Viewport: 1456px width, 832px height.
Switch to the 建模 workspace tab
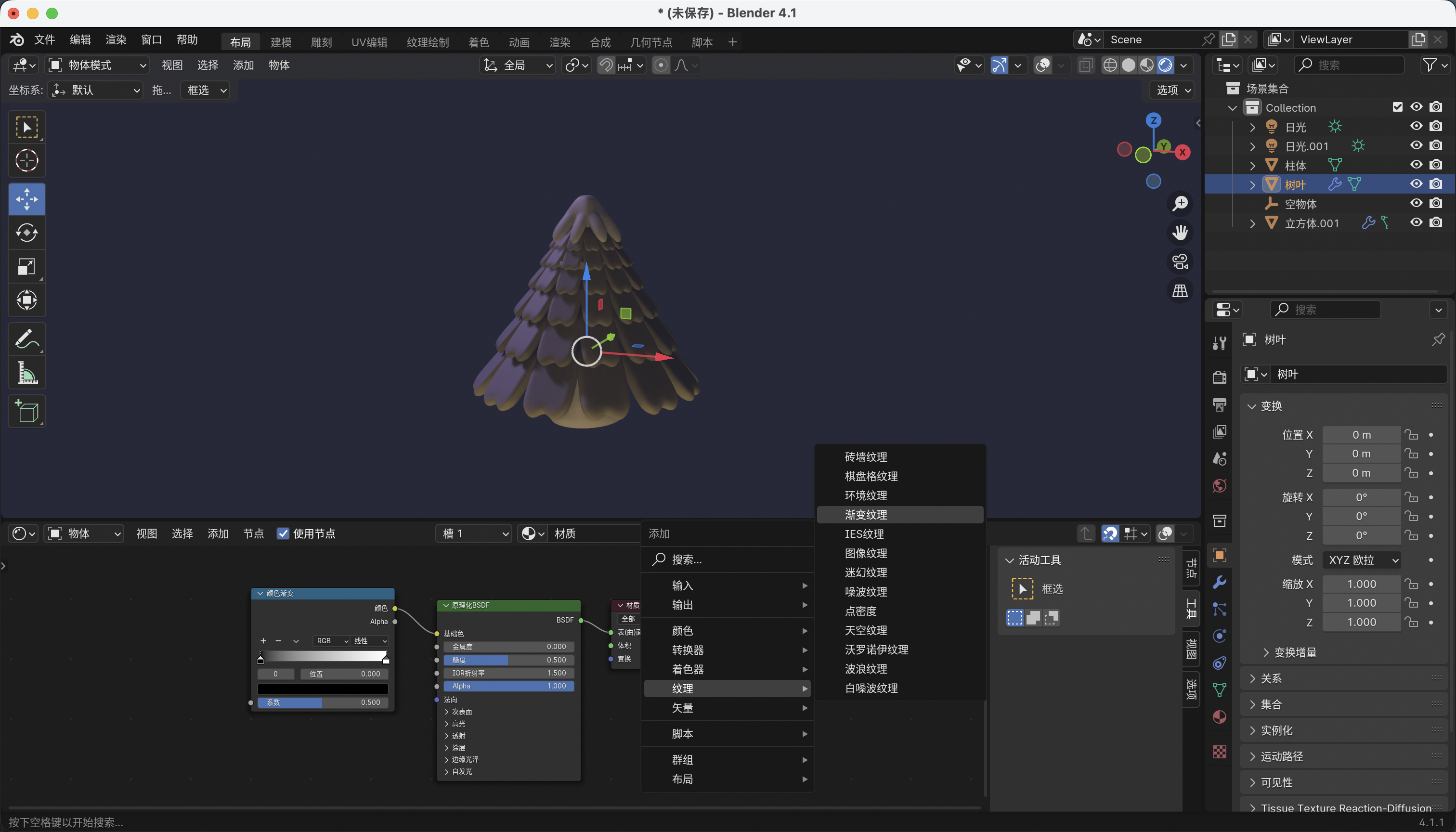[x=281, y=42]
